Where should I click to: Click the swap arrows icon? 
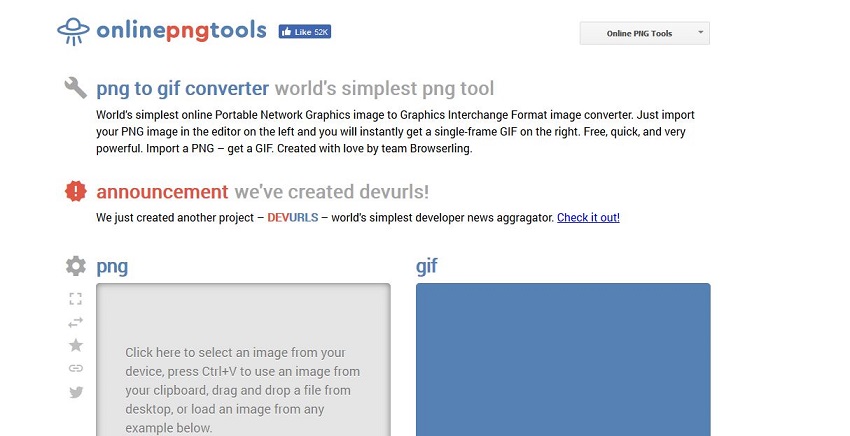point(75,322)
